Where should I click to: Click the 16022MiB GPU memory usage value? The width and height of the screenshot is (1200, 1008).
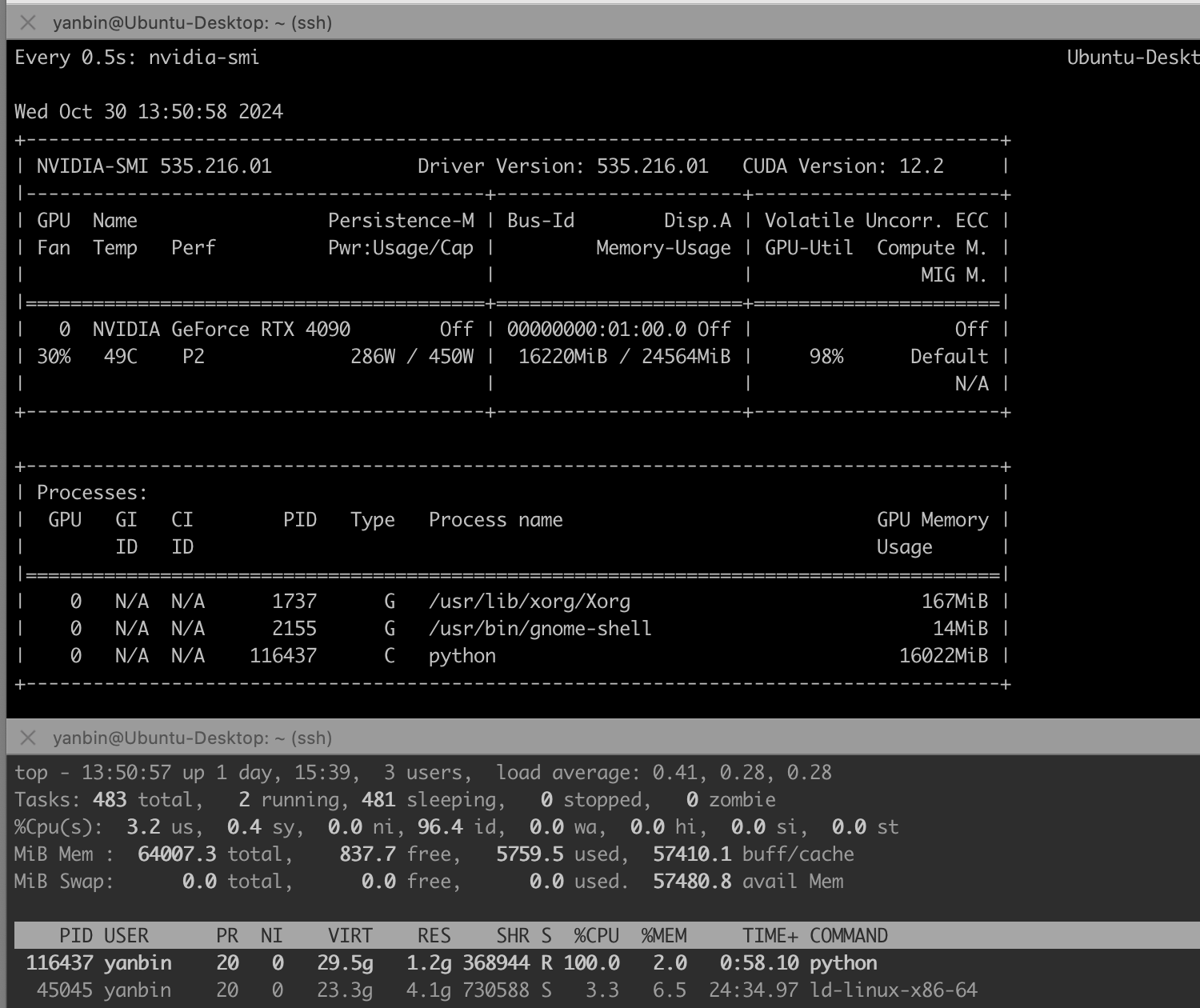pos(943,656)
